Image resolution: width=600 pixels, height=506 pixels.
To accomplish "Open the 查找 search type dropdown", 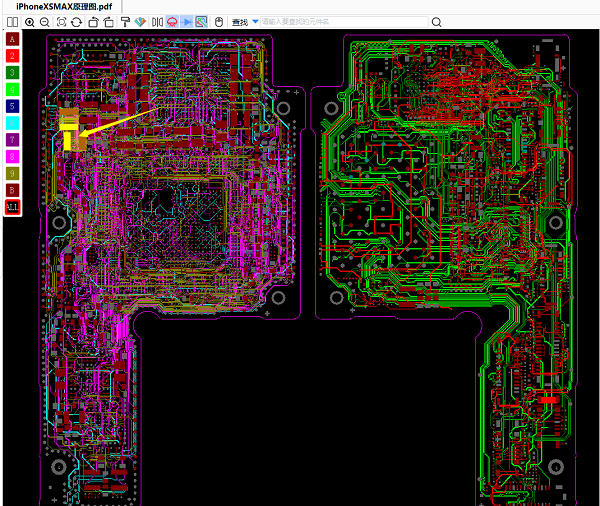I will point(255,21).
